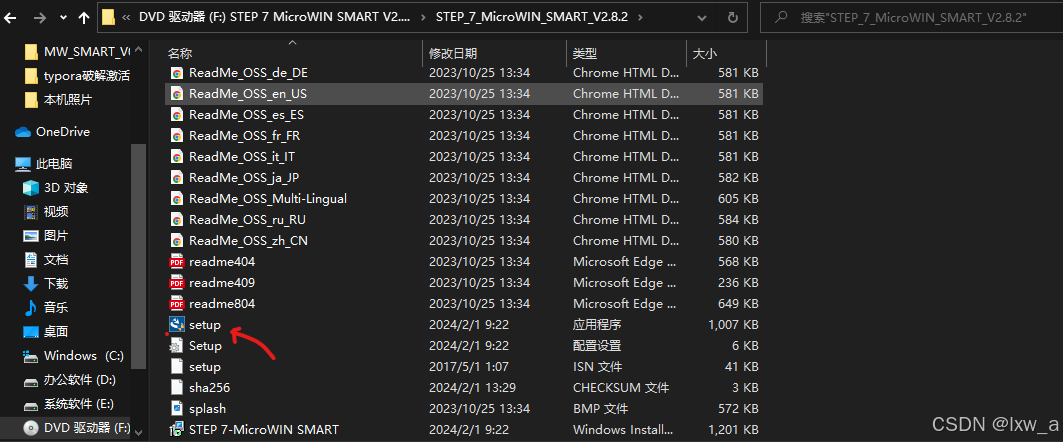Expand the chevron after DVD 驱动器 path segment
Image resolution: width=1063 pixels, height=442 pixels.
point(423,18)
